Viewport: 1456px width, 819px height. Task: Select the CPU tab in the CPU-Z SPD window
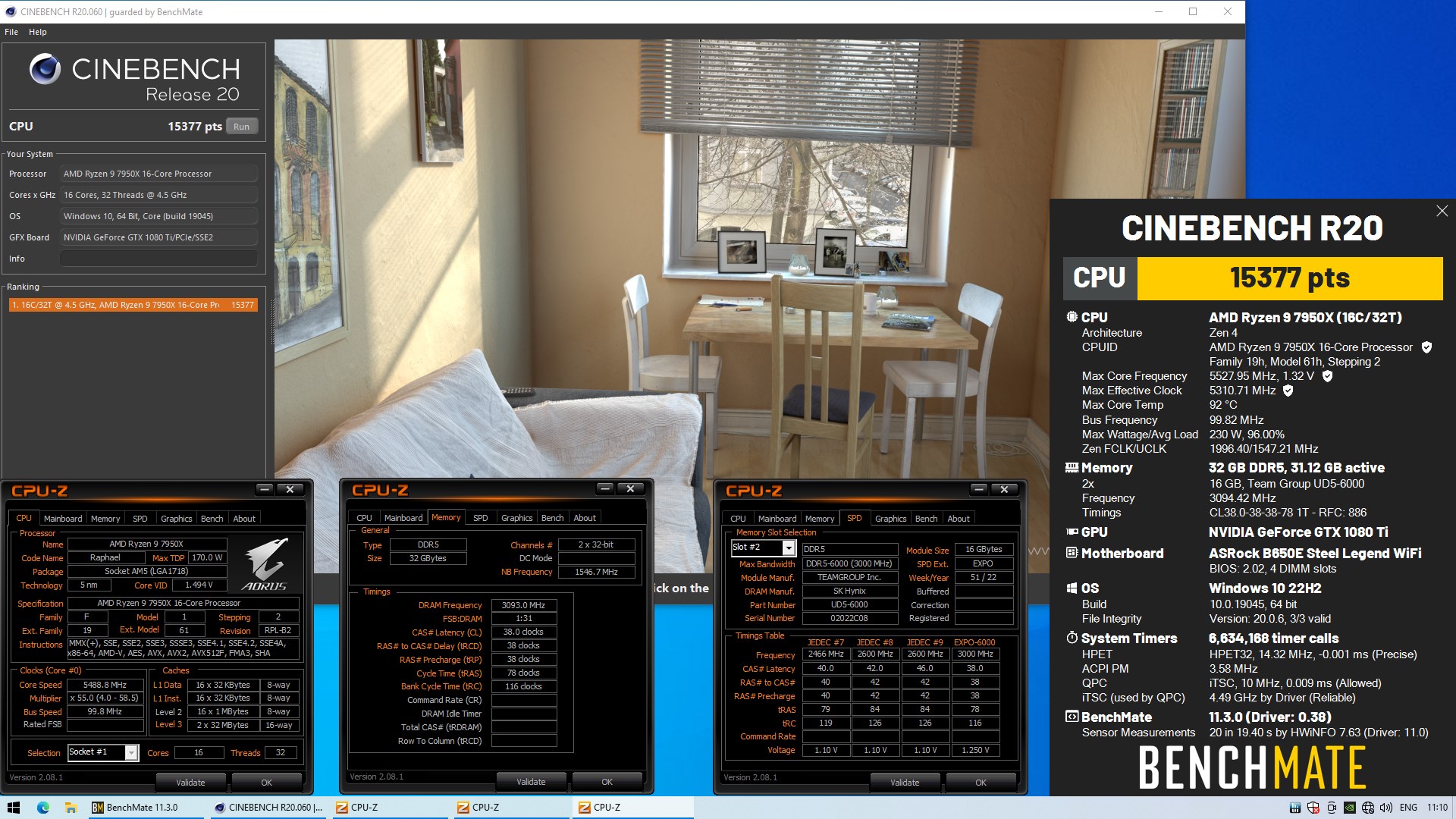[738, 519]
